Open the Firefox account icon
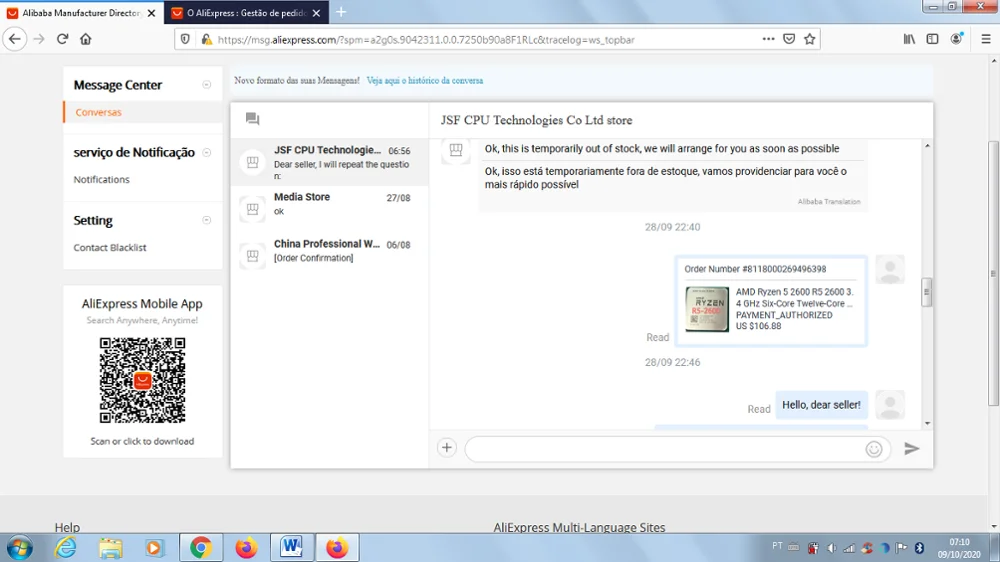The height and width of the screenshot is (562, 1000). [956, 39]
